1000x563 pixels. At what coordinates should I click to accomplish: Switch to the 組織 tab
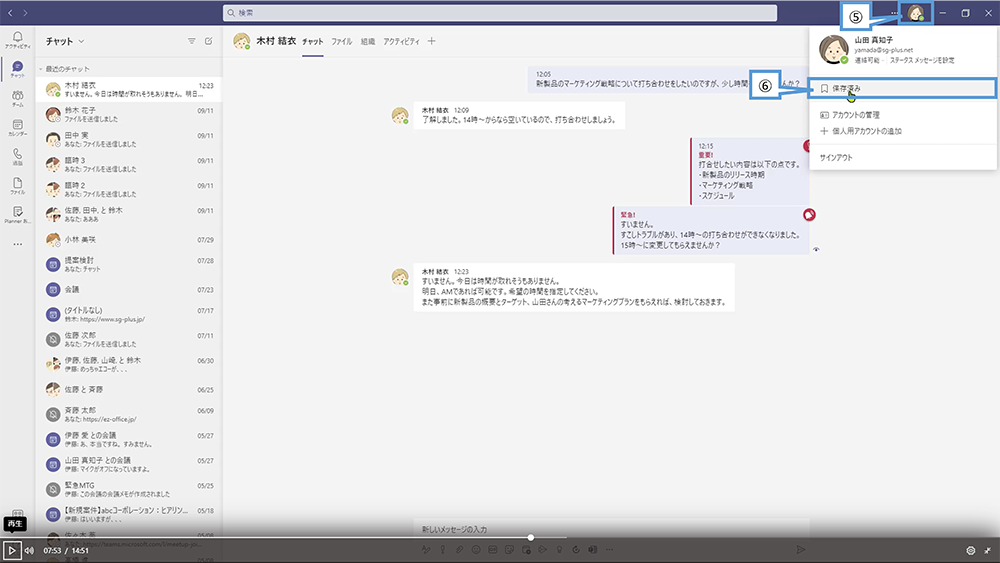pyautogui.click(x=368, y=41)
